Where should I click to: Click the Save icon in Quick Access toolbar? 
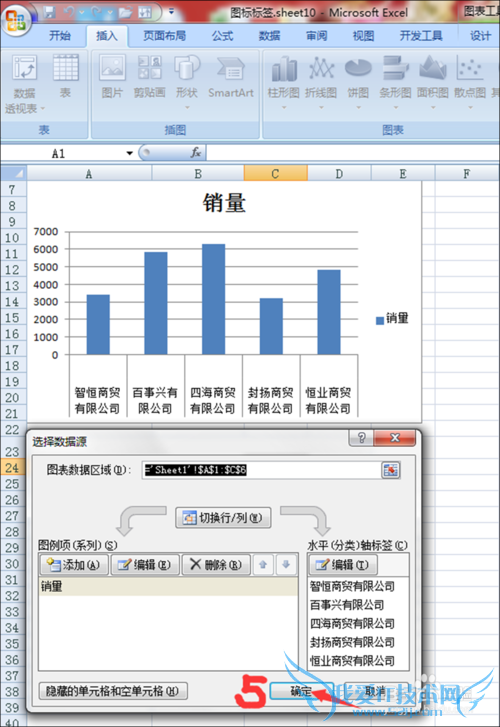[50, 12]
